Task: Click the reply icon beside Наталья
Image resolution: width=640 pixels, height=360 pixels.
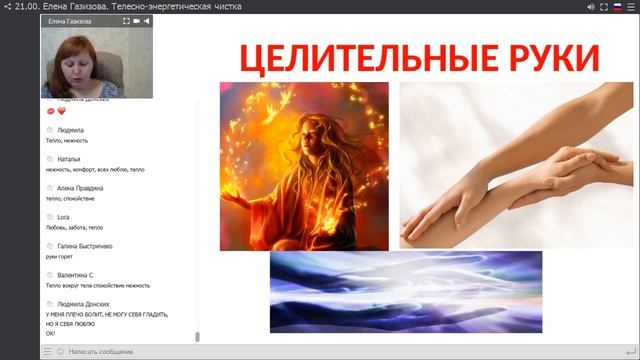Action: (x=50, y=159)
